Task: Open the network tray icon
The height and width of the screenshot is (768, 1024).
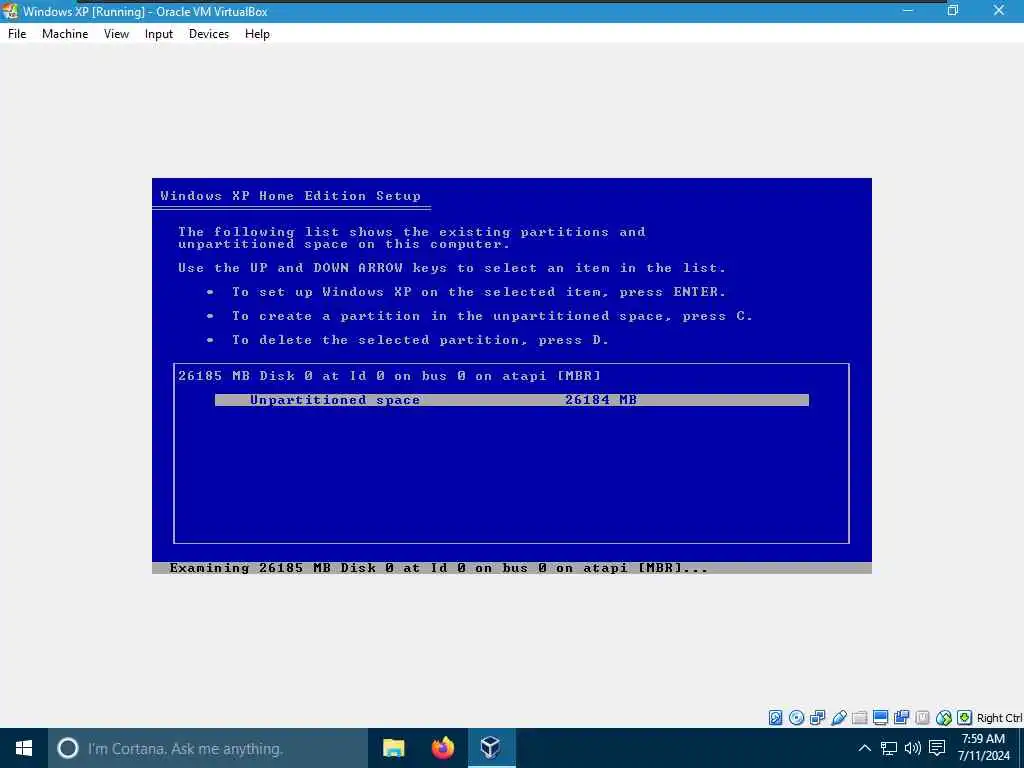Action: point(888,748)
